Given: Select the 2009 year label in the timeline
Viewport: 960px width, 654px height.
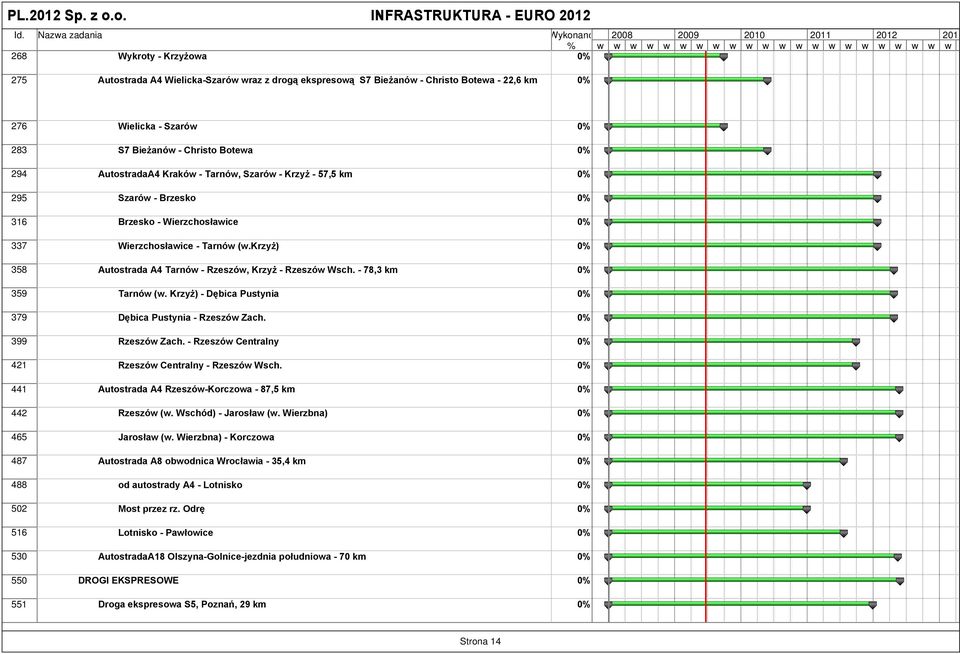Looking at the screenshot, I should [x=688, y=35].
